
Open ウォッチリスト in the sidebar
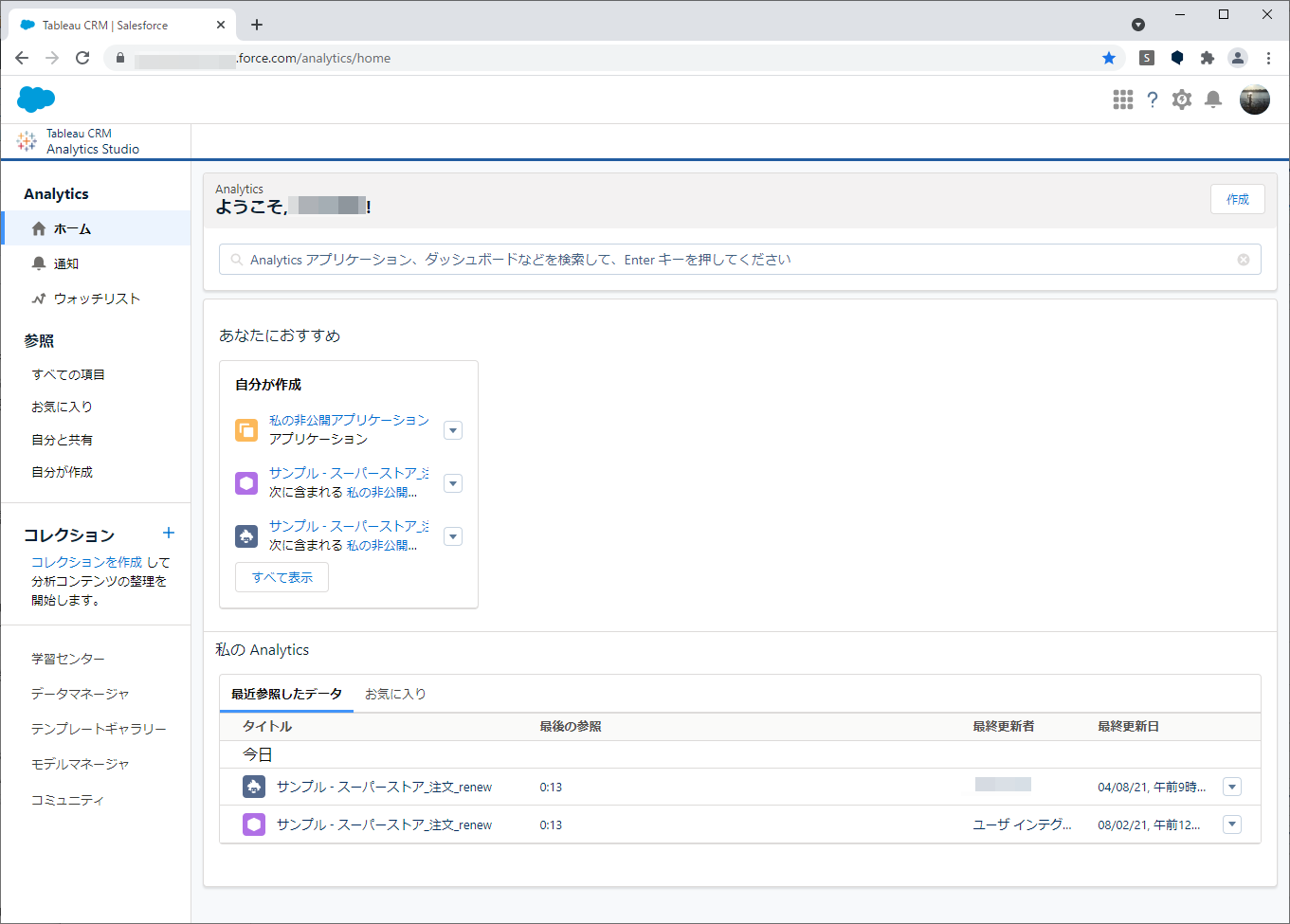coord(96,299)
